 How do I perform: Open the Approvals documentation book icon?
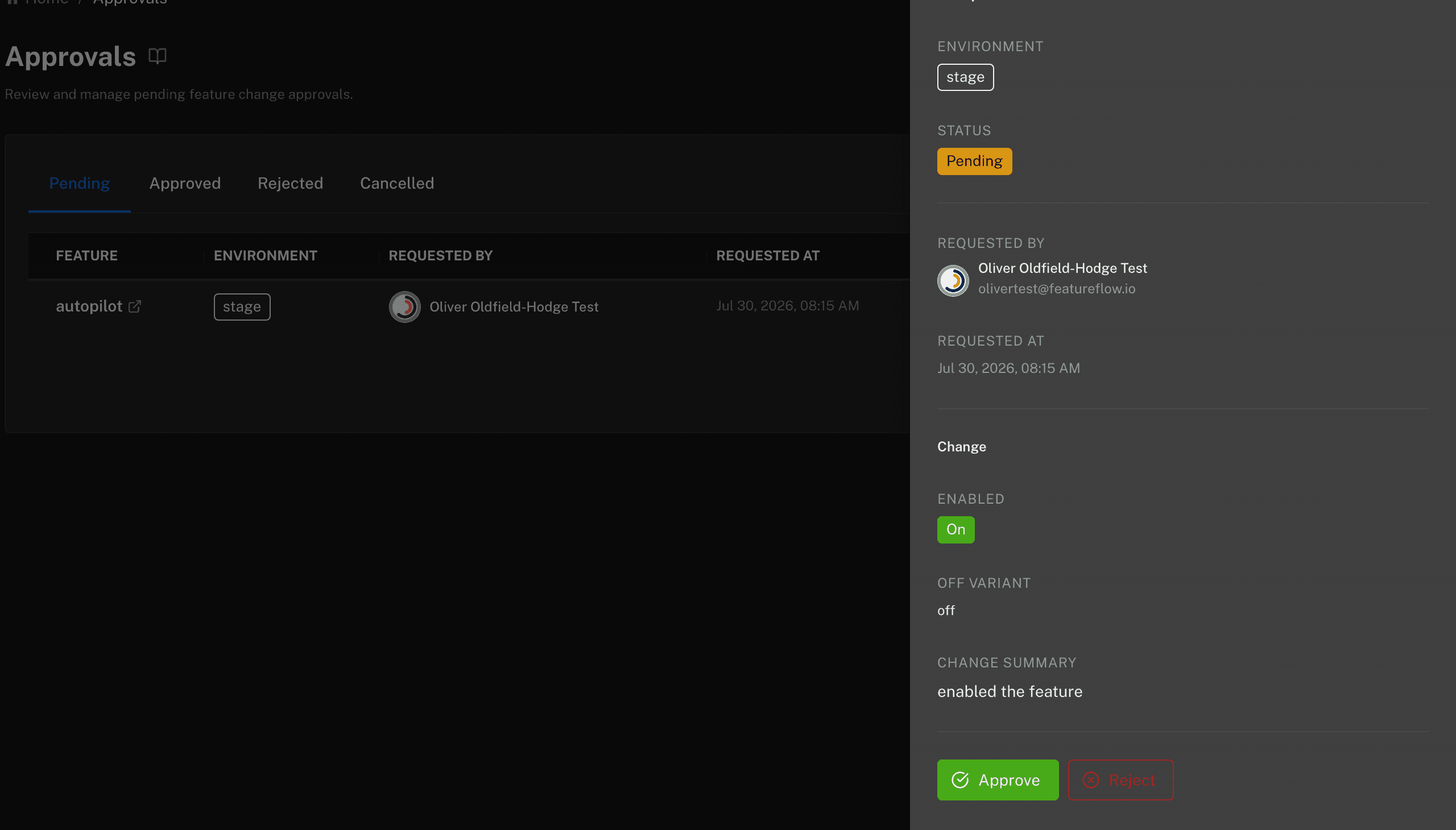pos(158,56)
